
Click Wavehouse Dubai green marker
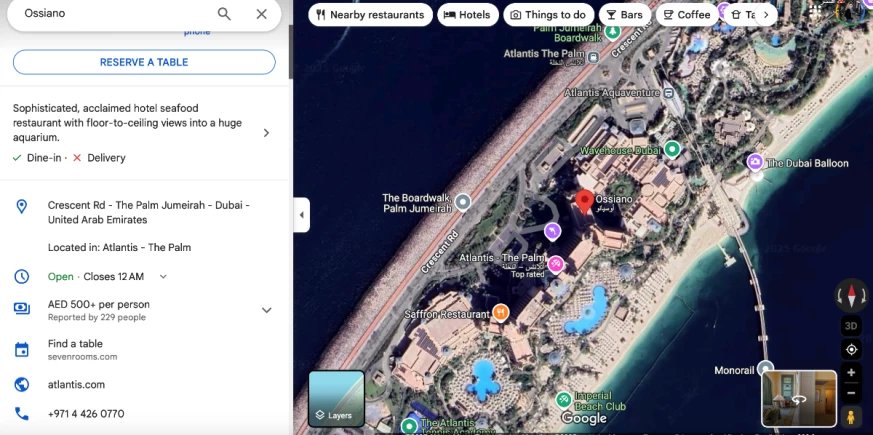673,149
